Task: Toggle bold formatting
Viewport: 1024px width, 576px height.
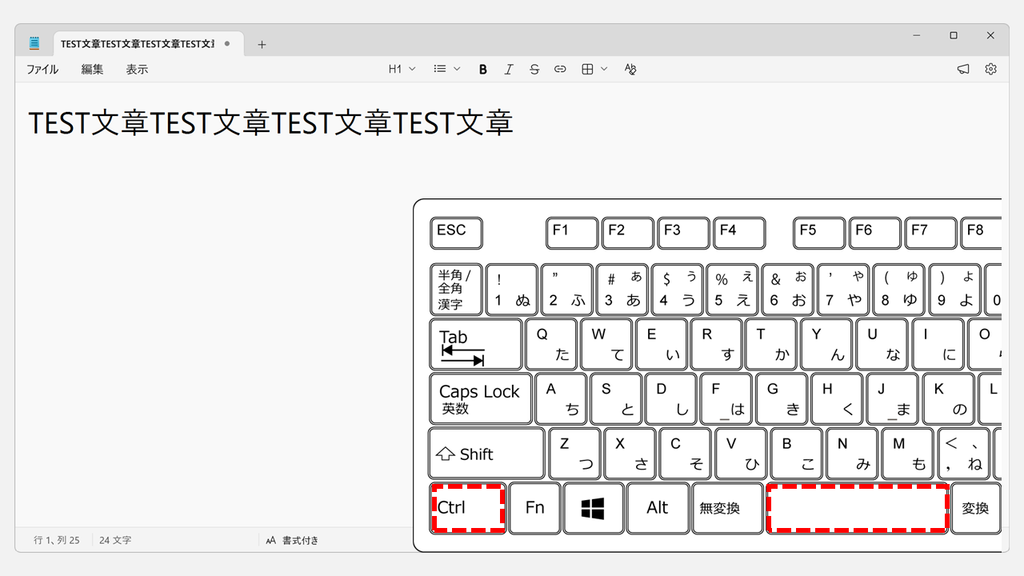Action: pyautogui.click(x=483, y=69)
